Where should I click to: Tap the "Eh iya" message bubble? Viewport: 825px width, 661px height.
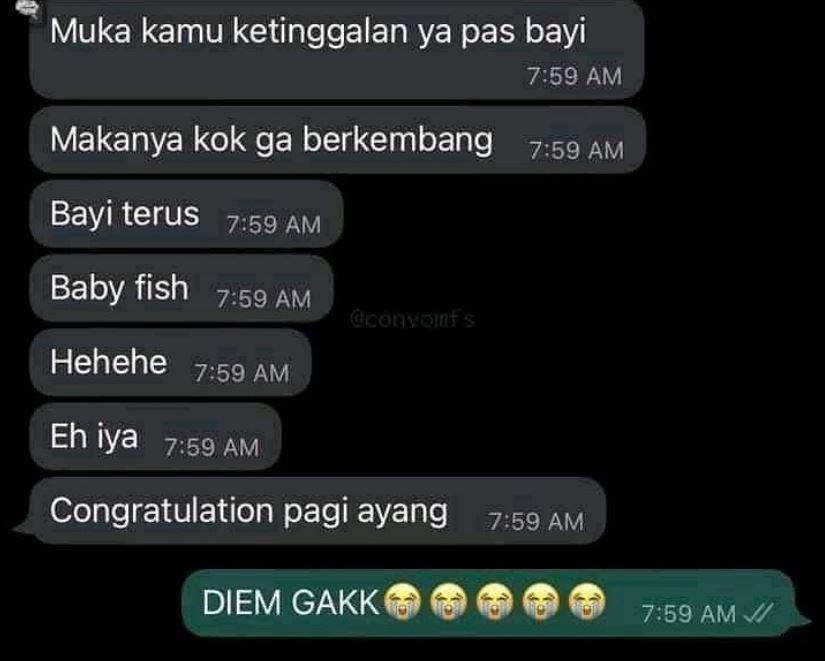(155, 437)
